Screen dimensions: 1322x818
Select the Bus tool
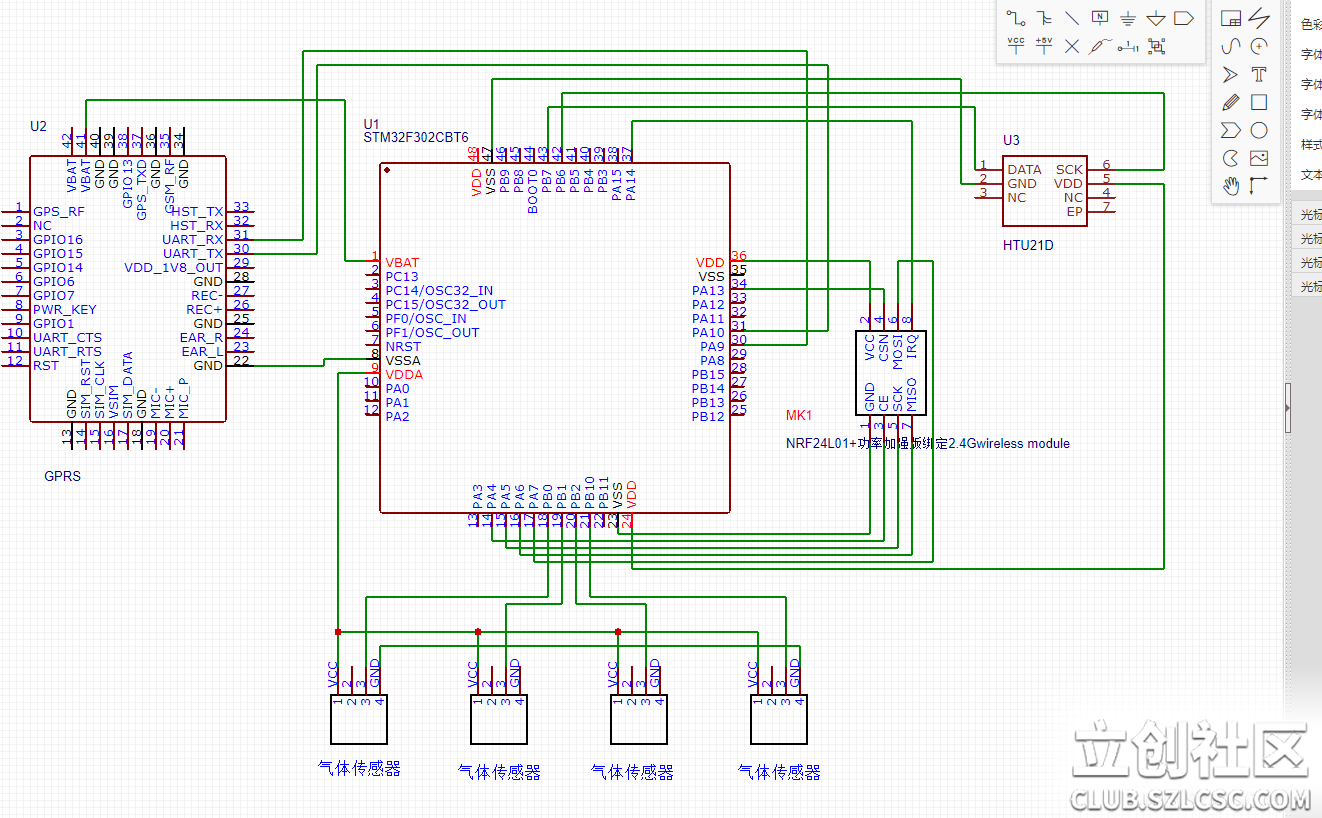coord(1044,18)
